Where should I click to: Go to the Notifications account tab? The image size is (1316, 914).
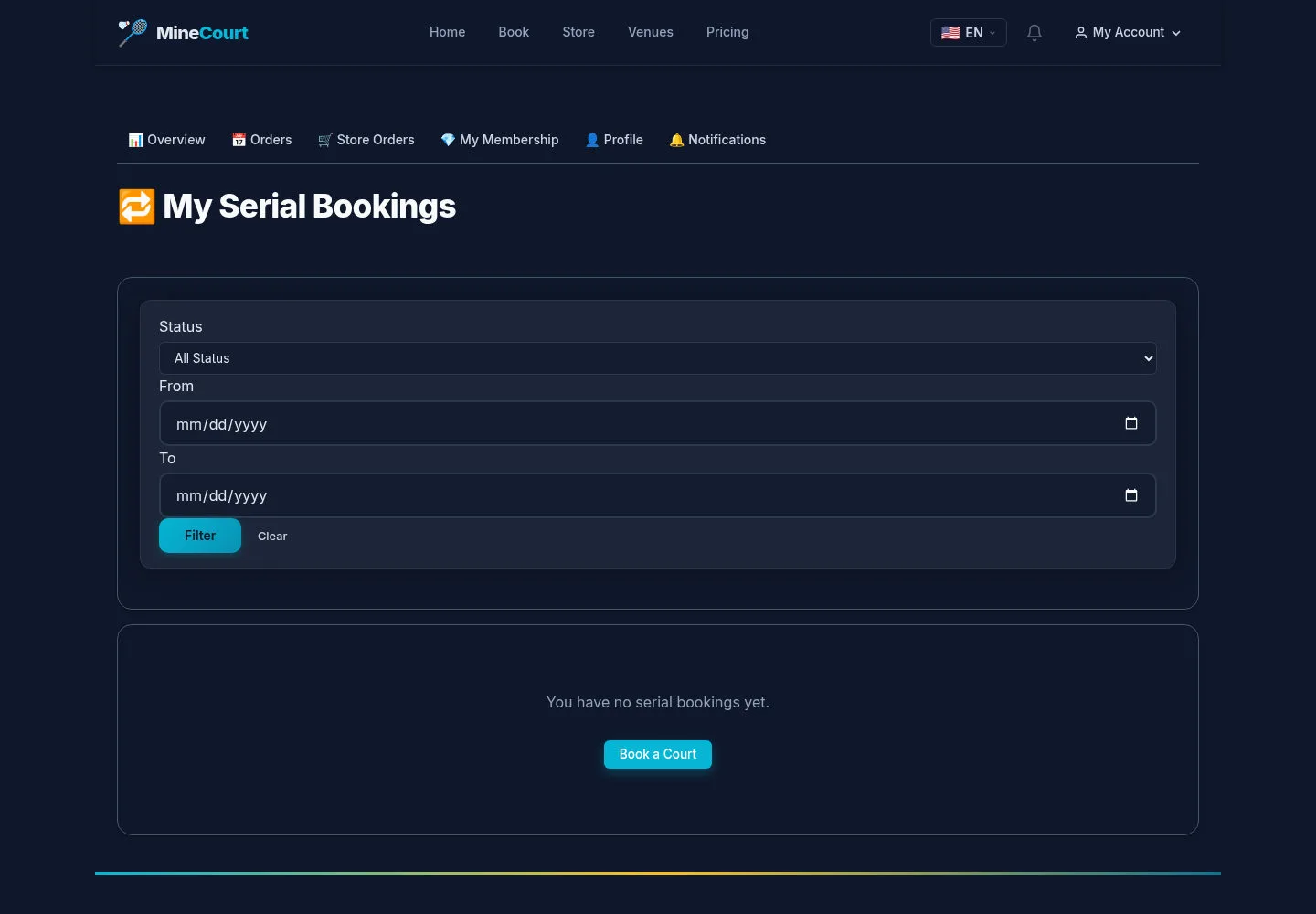click(717, 140)
